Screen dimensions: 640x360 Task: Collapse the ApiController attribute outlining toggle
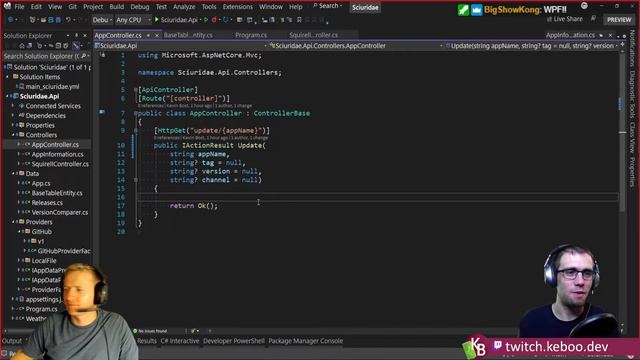pyautogui.click(x=136, y=90)
